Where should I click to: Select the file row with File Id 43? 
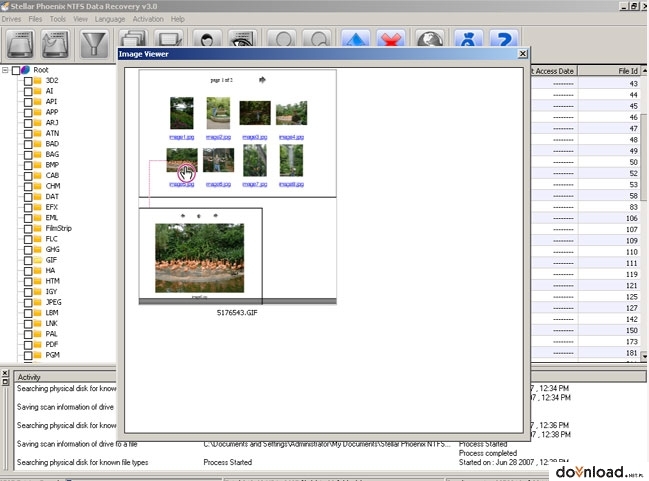(x=586, y=84)
